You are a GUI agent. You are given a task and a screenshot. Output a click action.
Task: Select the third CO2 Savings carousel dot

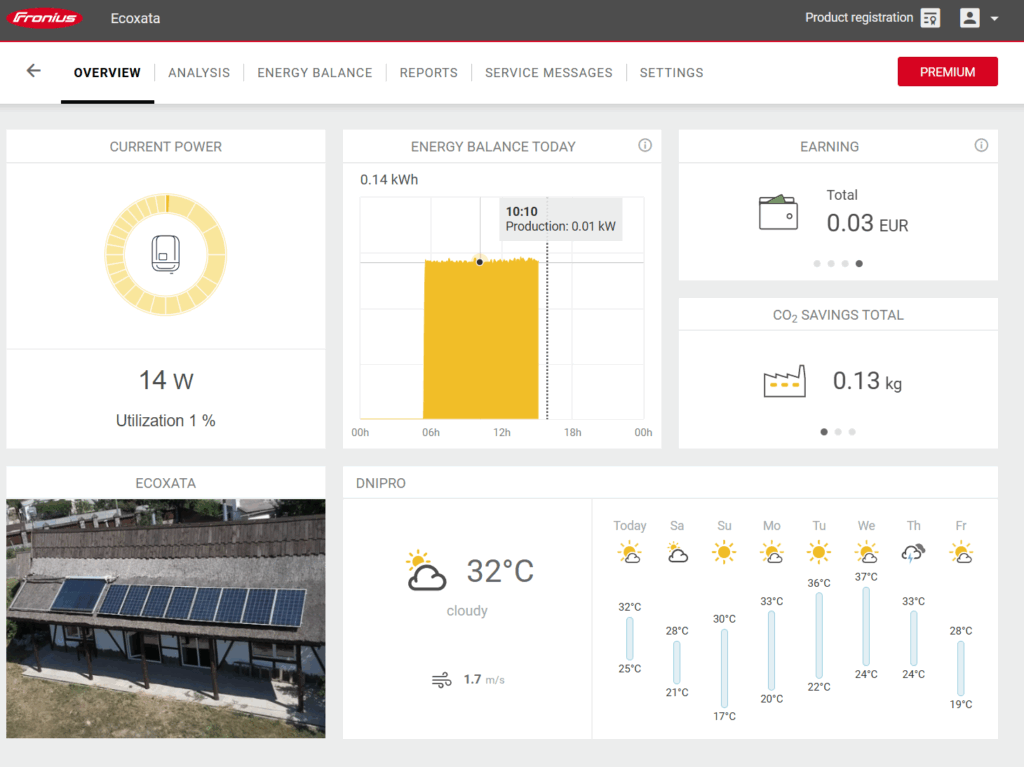tap(852, 432)
